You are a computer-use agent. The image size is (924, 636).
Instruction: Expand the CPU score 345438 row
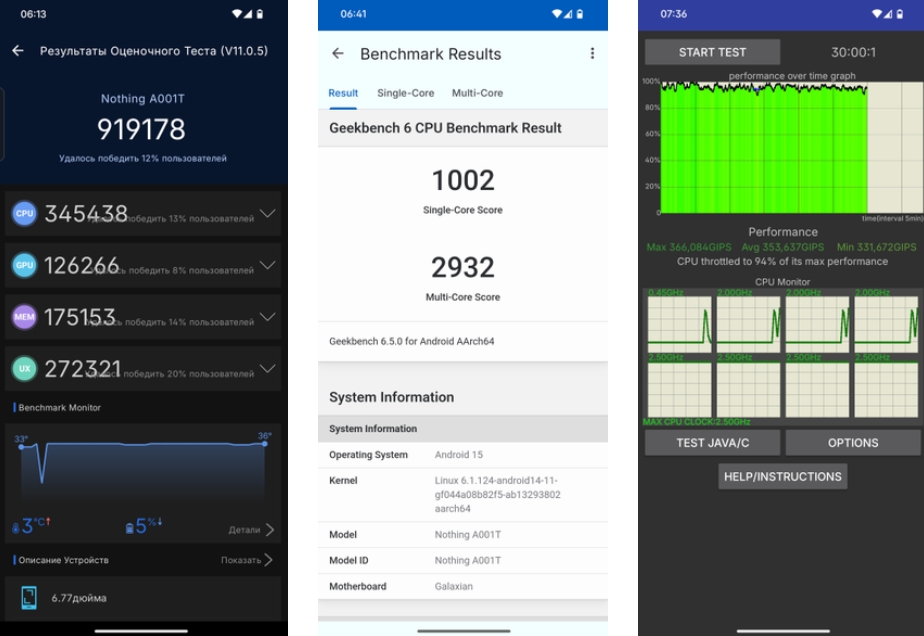point(267,213)
